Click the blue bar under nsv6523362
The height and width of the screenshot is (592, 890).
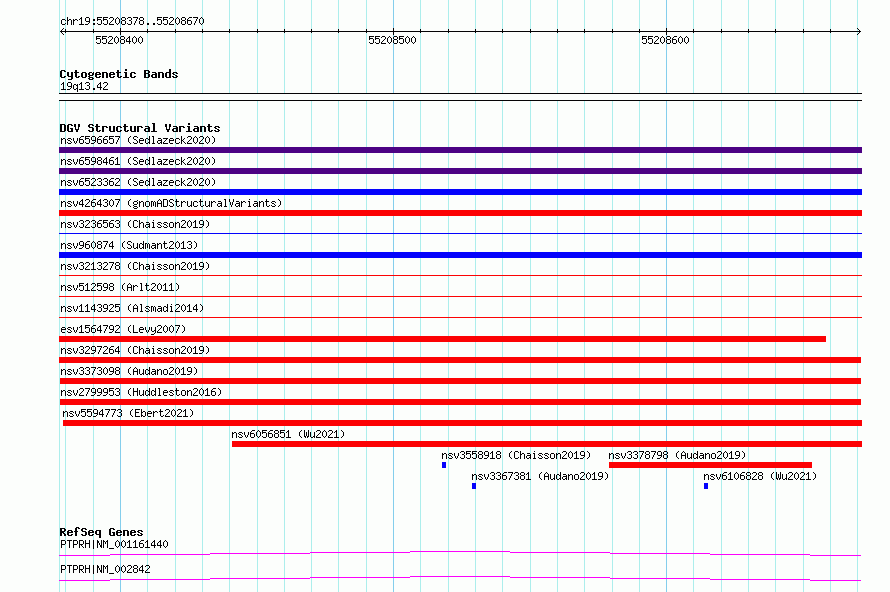coord(460,192)
